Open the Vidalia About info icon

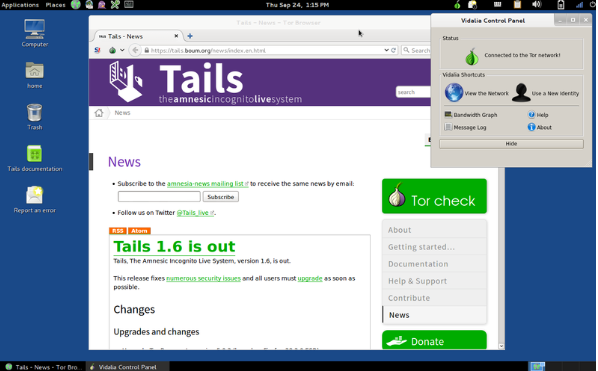click(531, 127)
